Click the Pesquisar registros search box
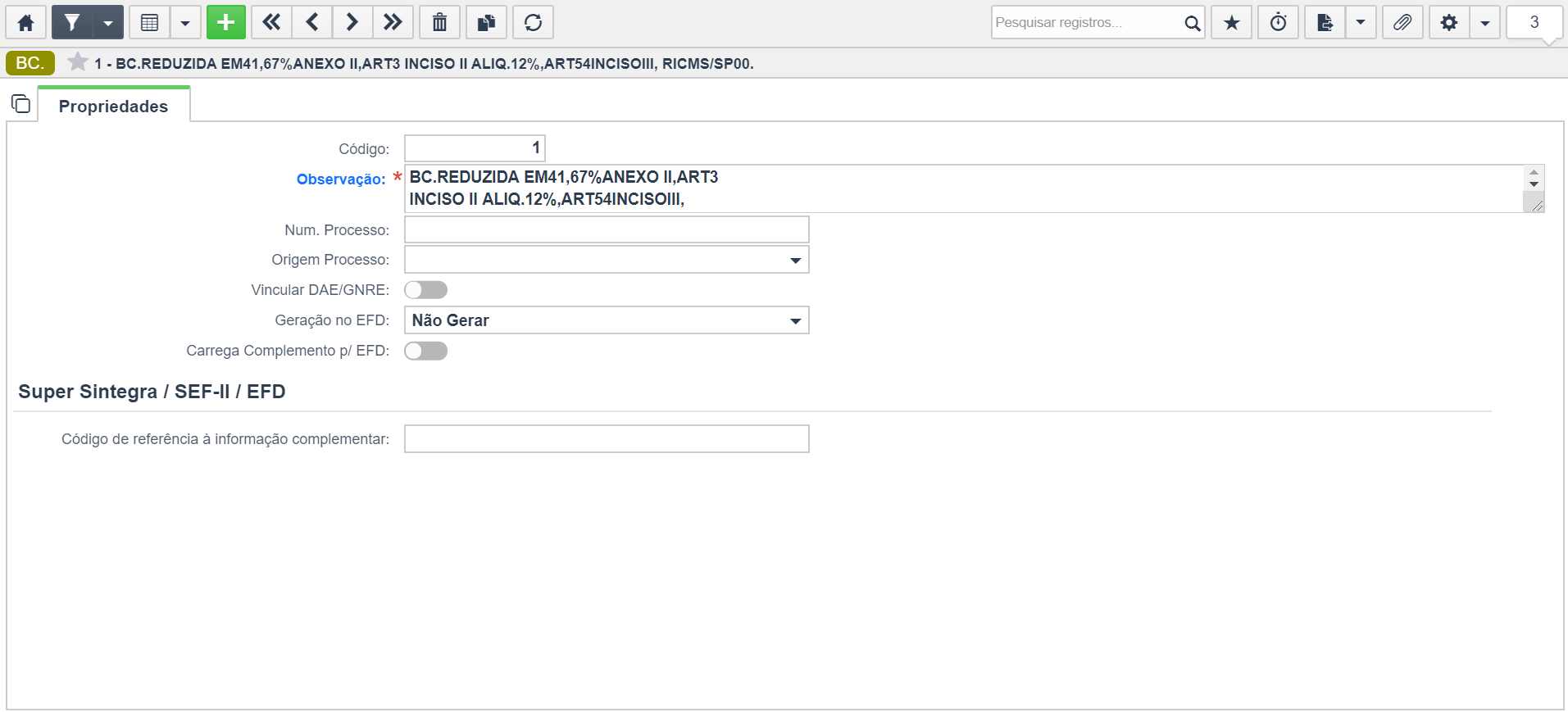Image resolution: width=1568 pixels, height=712 pixels. point(1086,22)
